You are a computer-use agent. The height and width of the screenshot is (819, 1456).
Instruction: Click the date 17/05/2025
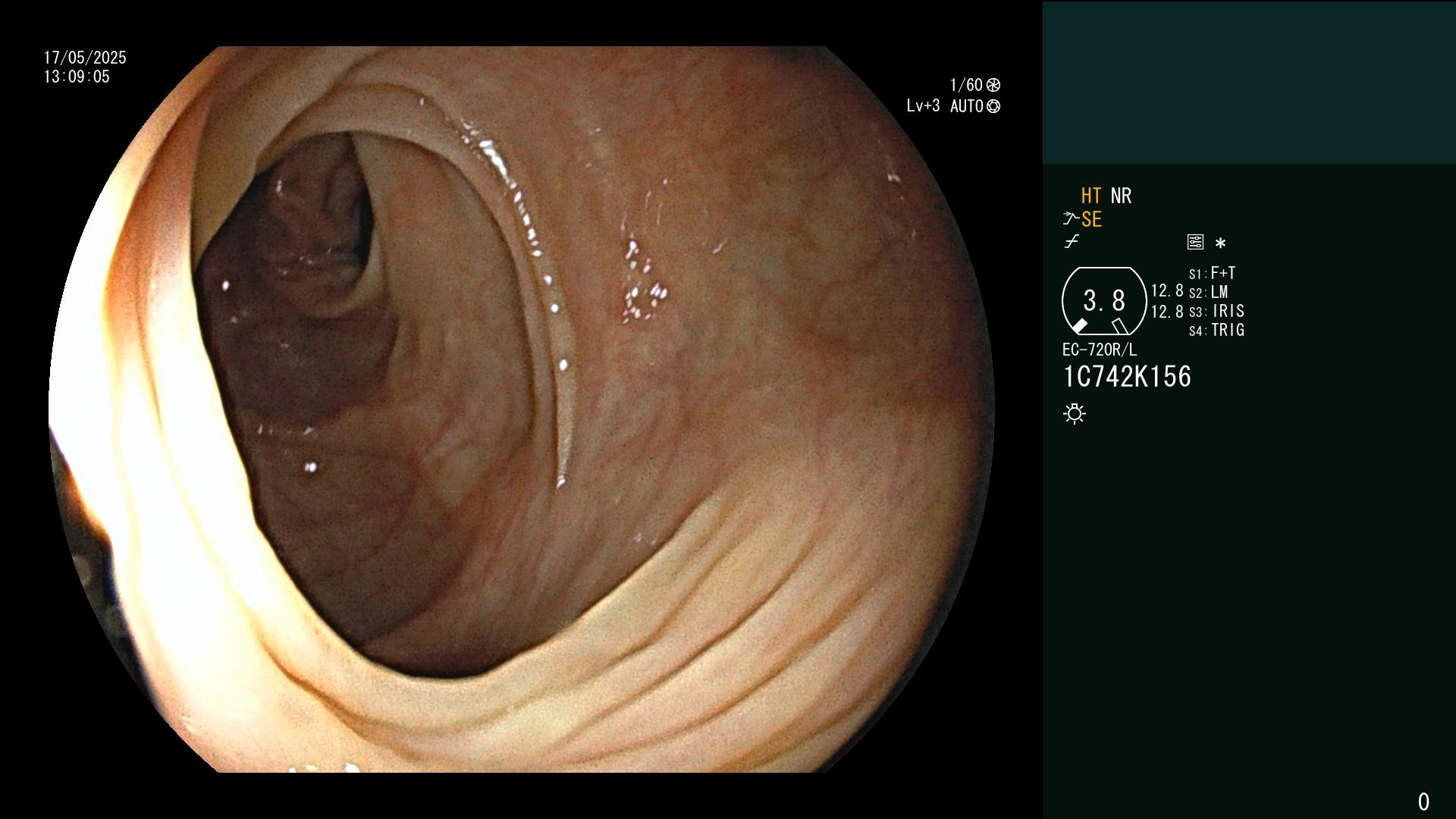(85, 58)
